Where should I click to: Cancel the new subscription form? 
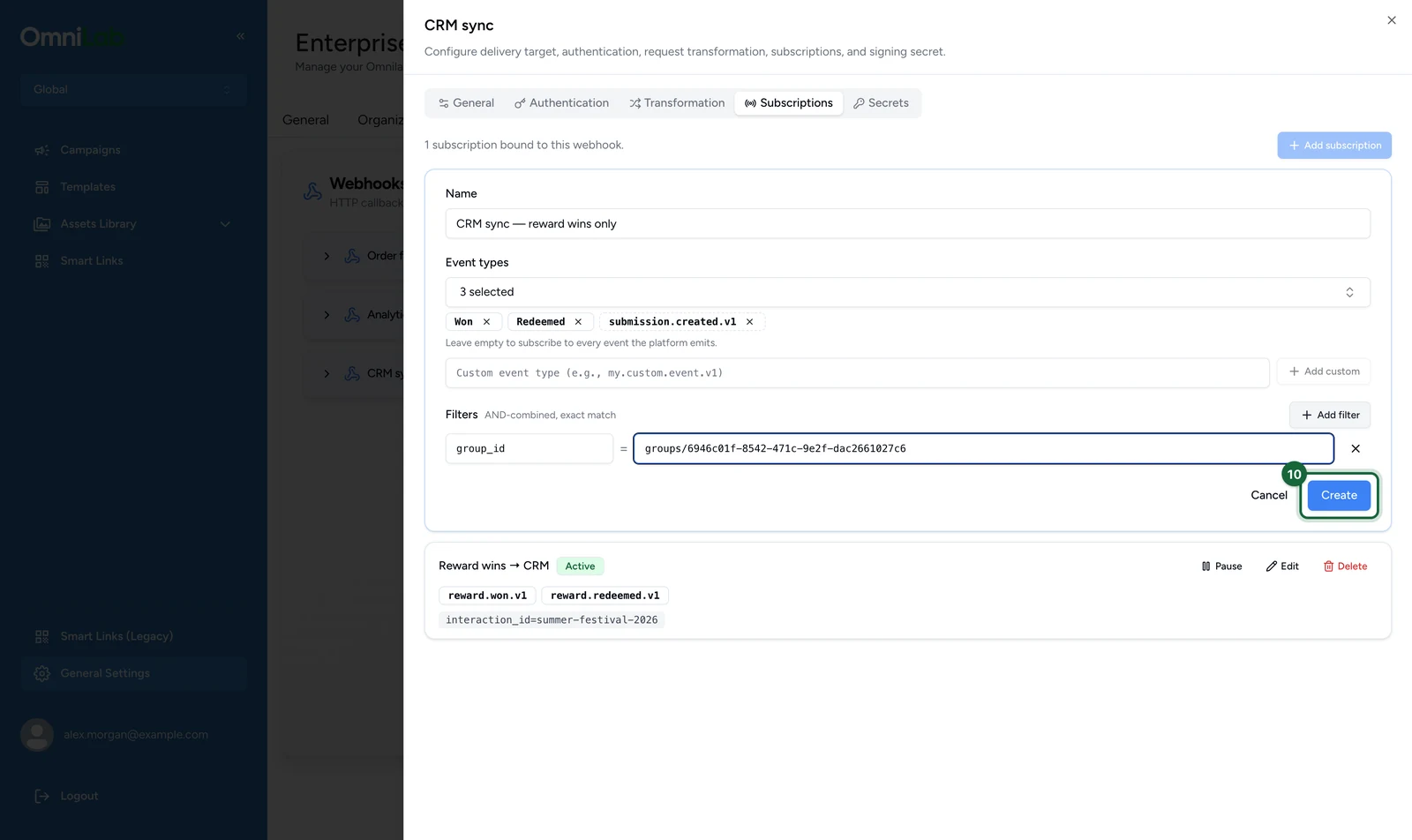pos(1269,495)
